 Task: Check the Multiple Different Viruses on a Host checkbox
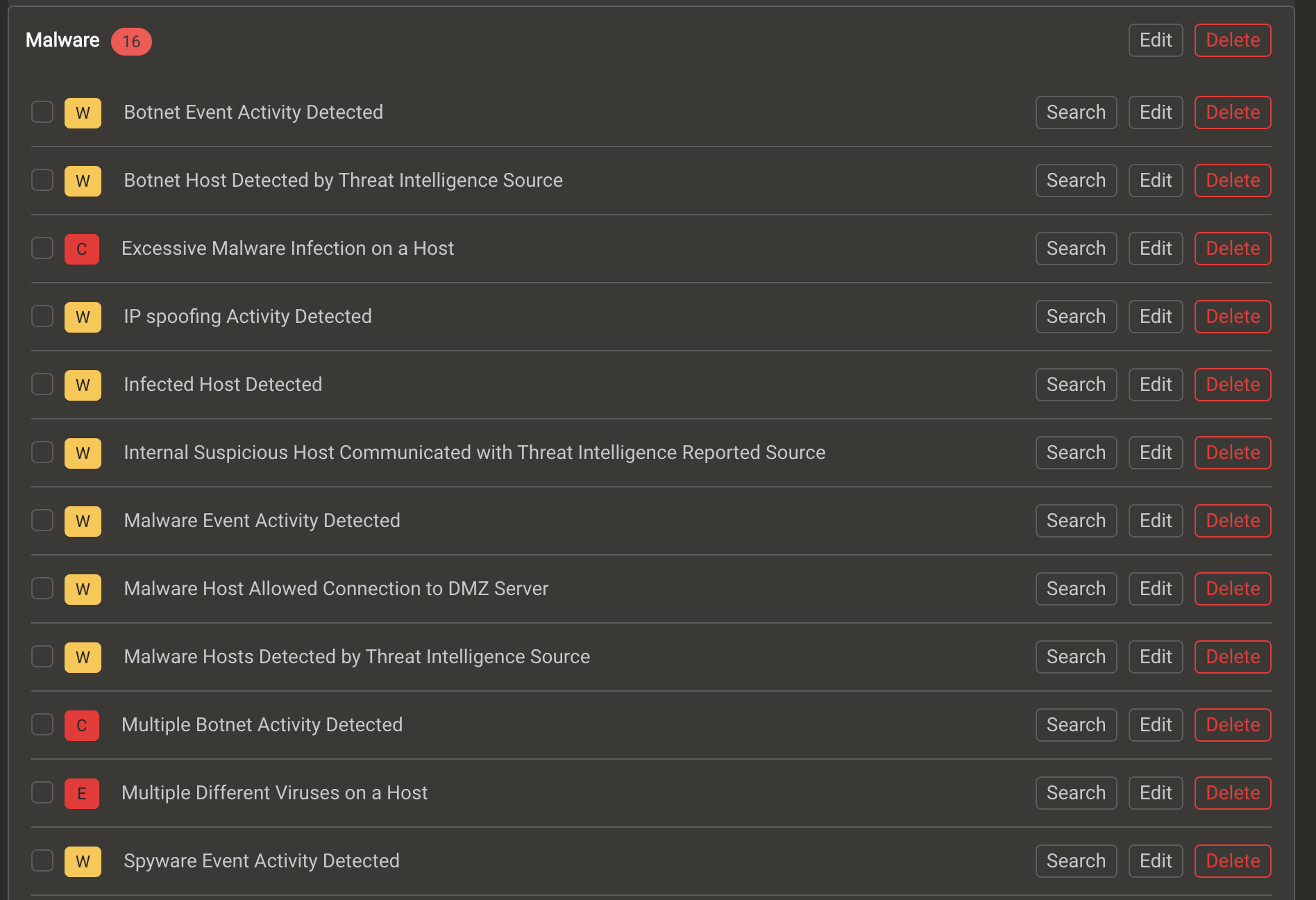pyautogui.click(x=42, y=792)
